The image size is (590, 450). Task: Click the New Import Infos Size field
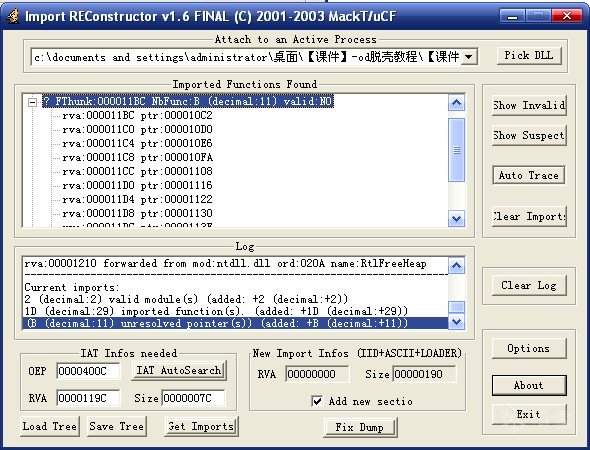[x=424, y=374]
